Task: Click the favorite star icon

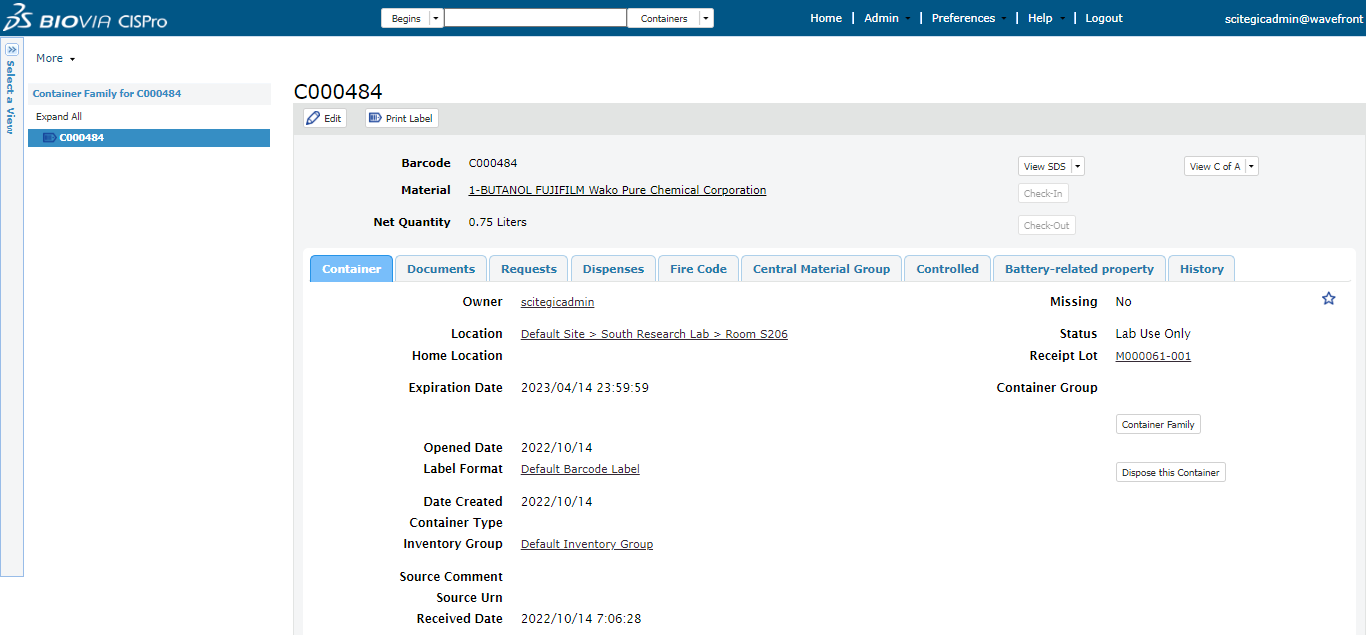Action: coord(1328,299)
